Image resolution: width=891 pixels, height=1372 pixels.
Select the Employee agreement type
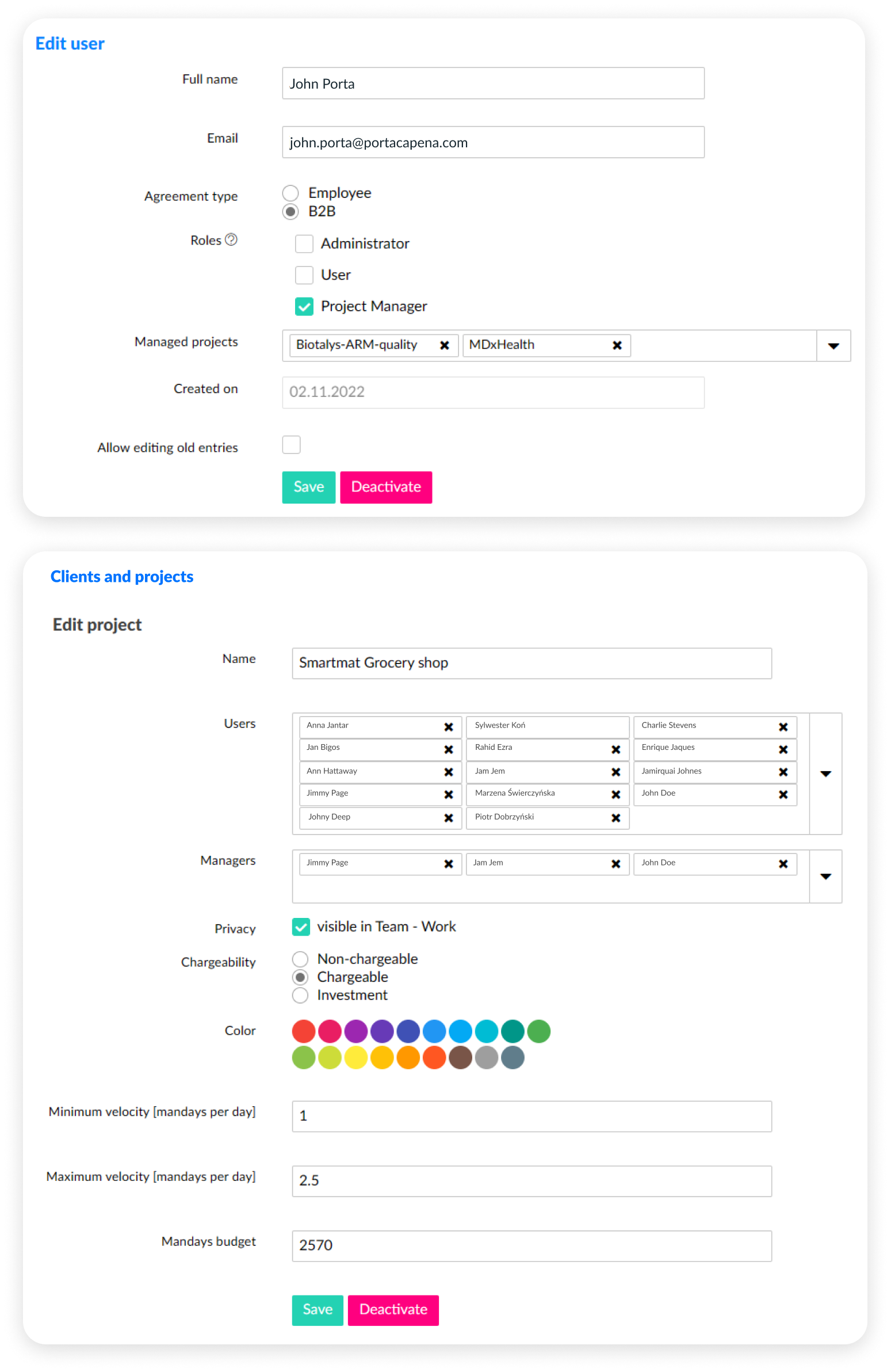coord(290,193)
